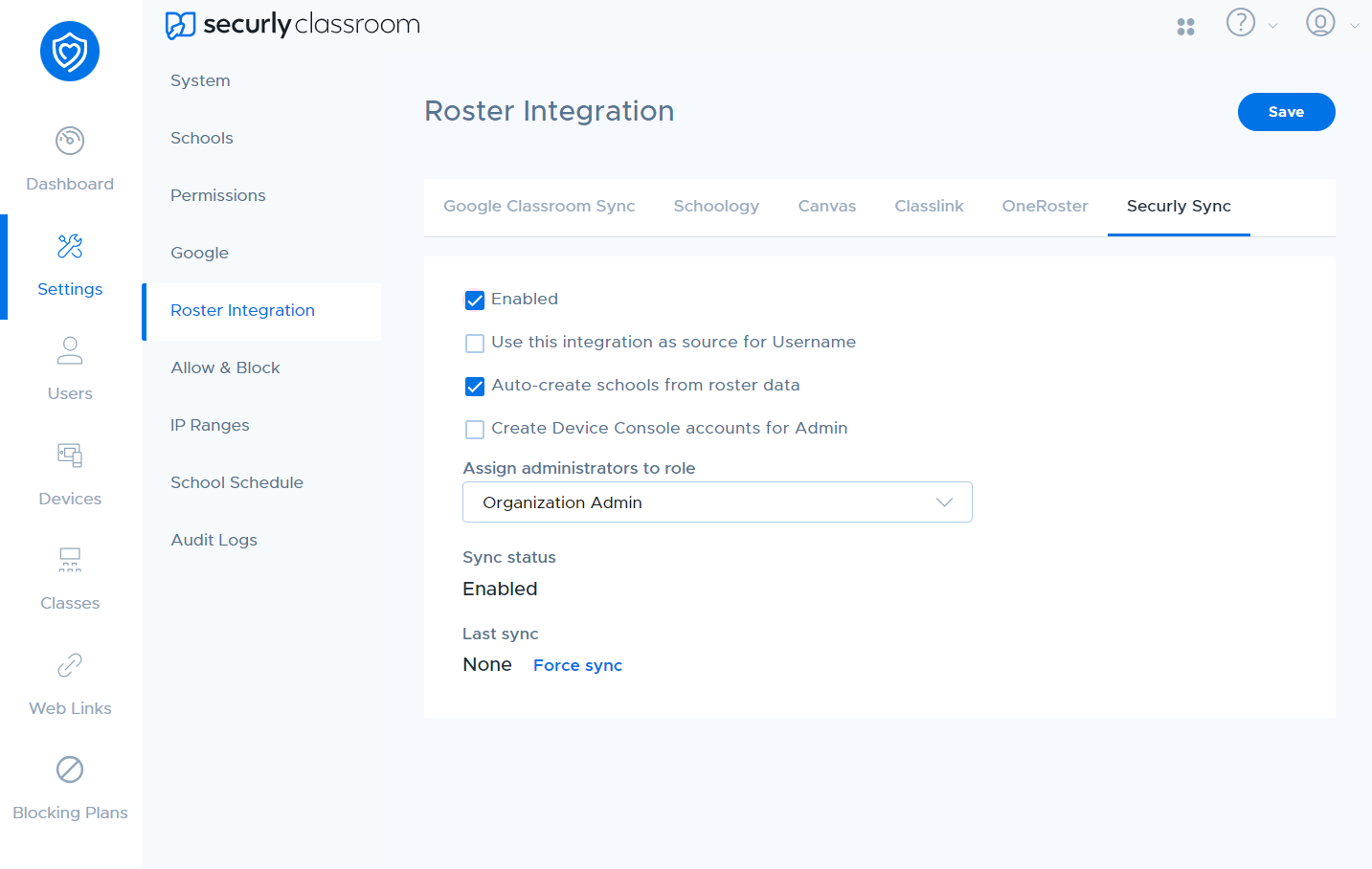Select the Settings wrench icon
Viewport: 1372px width, 869px height.
(x=70, y=246)
